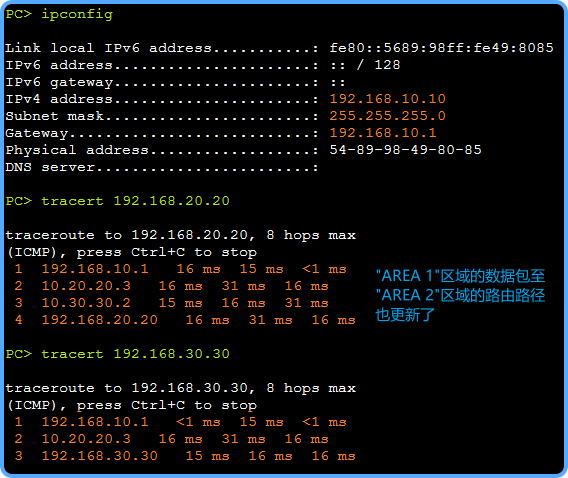The image size is (568, 478).
Task: Click hop 2 address 10.20.20.3 in first trace
Action: pos(86,286)
